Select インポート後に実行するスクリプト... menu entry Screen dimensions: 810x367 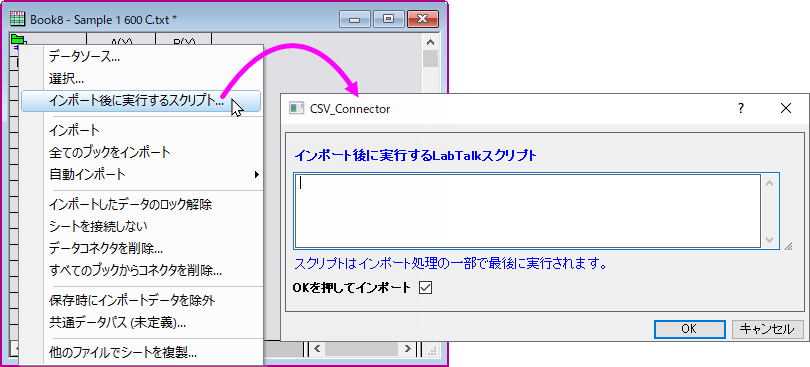coord(141,101)
